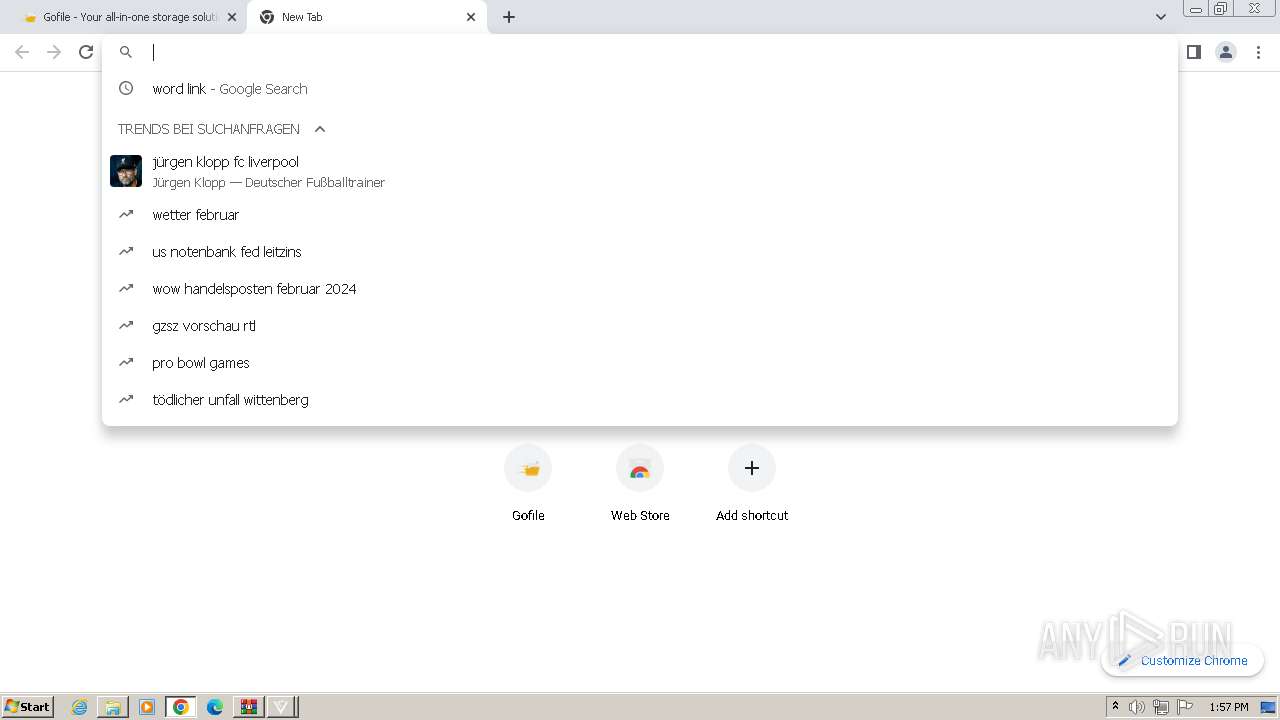1280x720 pixels.
Task: Click the magnifier icon in address bar
Action: click(126, 52)
